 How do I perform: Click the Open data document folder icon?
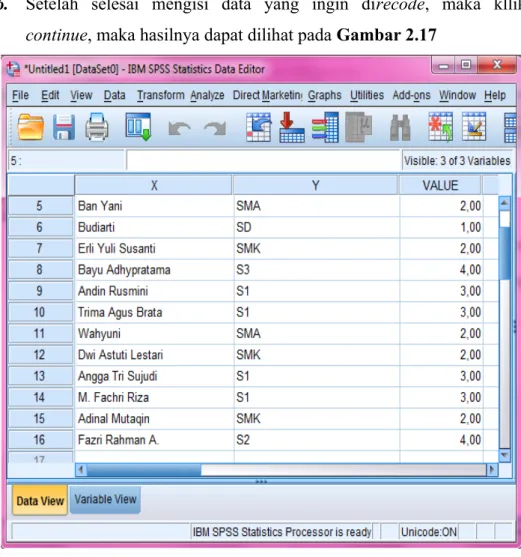[31, 127]
